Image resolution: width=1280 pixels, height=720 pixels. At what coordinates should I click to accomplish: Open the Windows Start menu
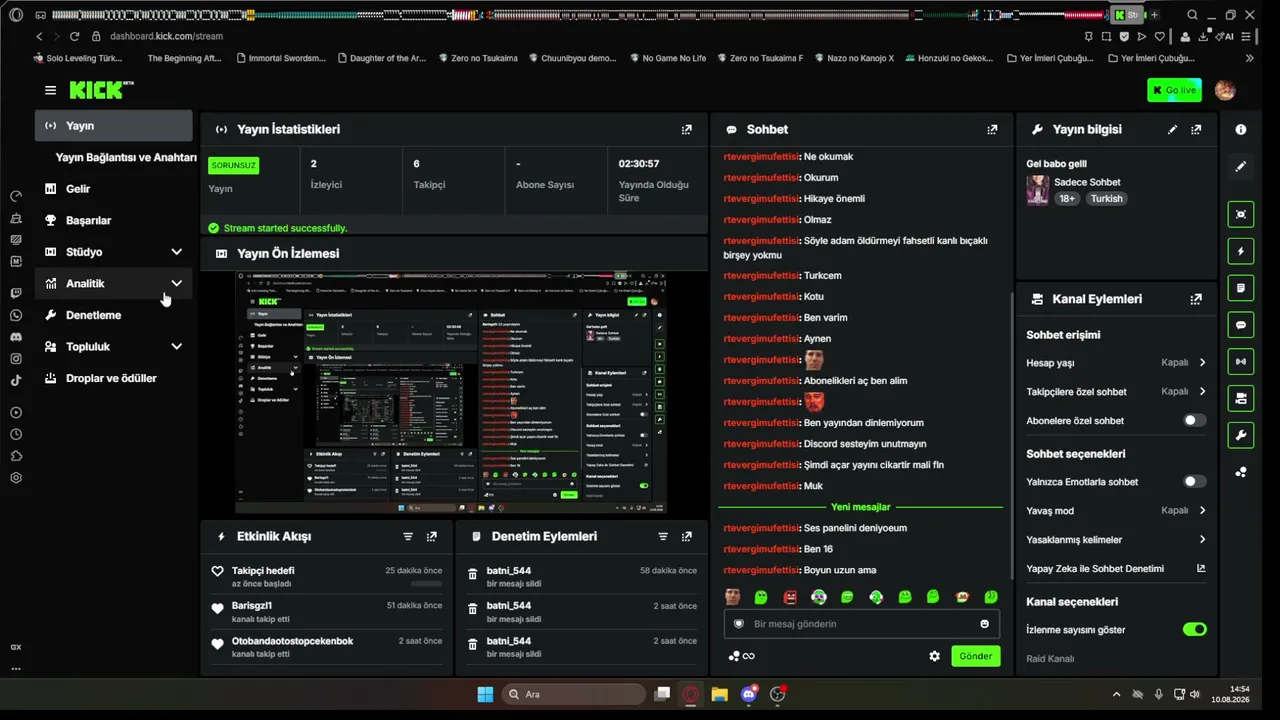[485, 695]
